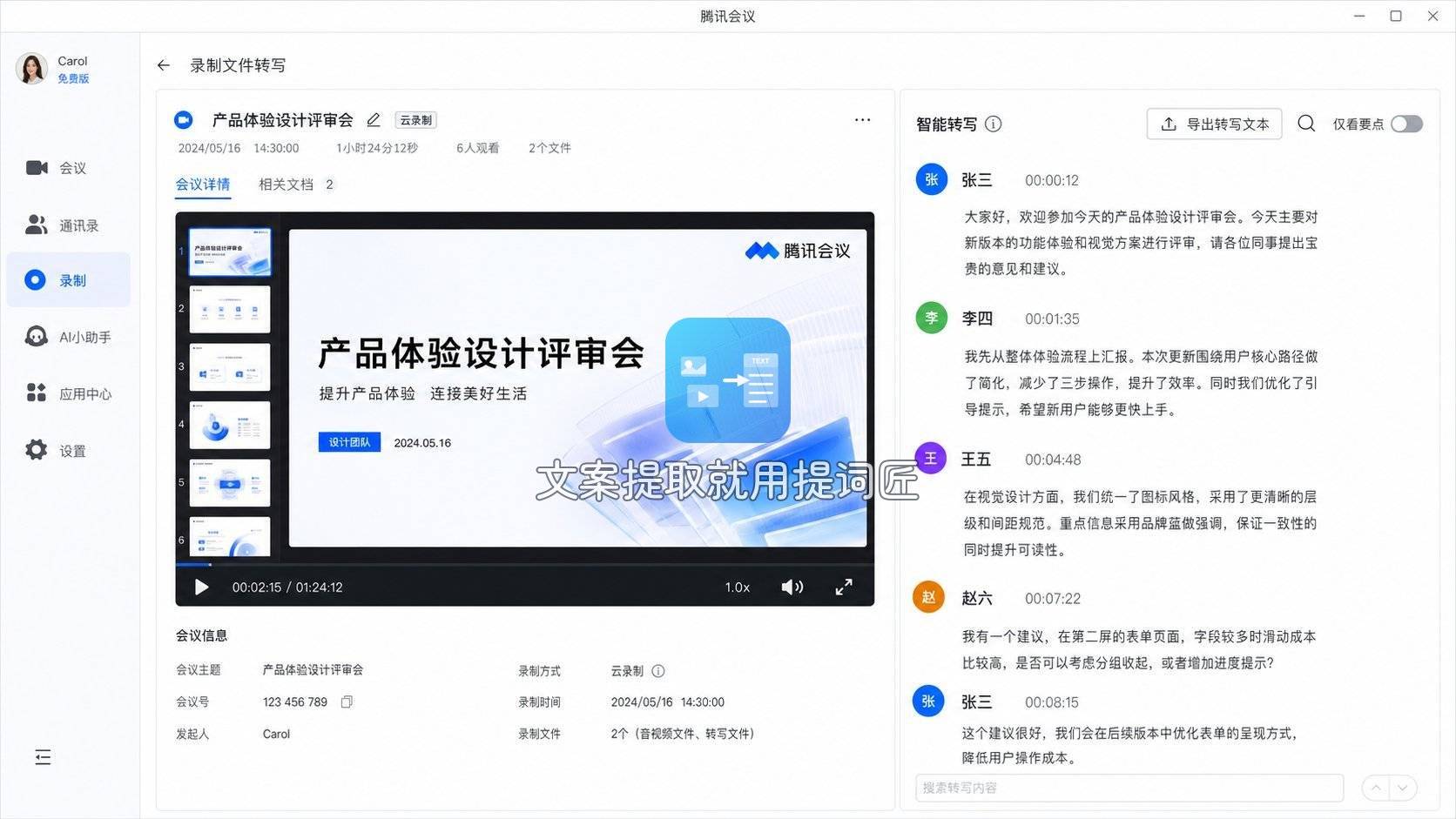Select slide thumbnail 6
The height and width of the screenshot is (819, 1456).
[x=230, y=536]
